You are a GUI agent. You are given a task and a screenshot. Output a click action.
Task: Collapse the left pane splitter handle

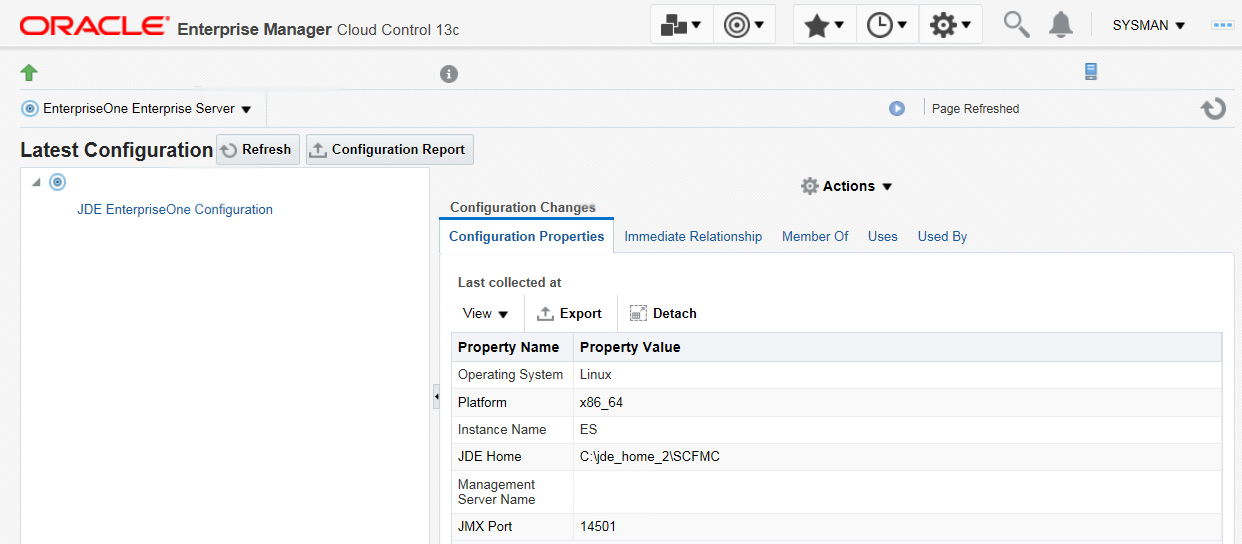point(436,396)
